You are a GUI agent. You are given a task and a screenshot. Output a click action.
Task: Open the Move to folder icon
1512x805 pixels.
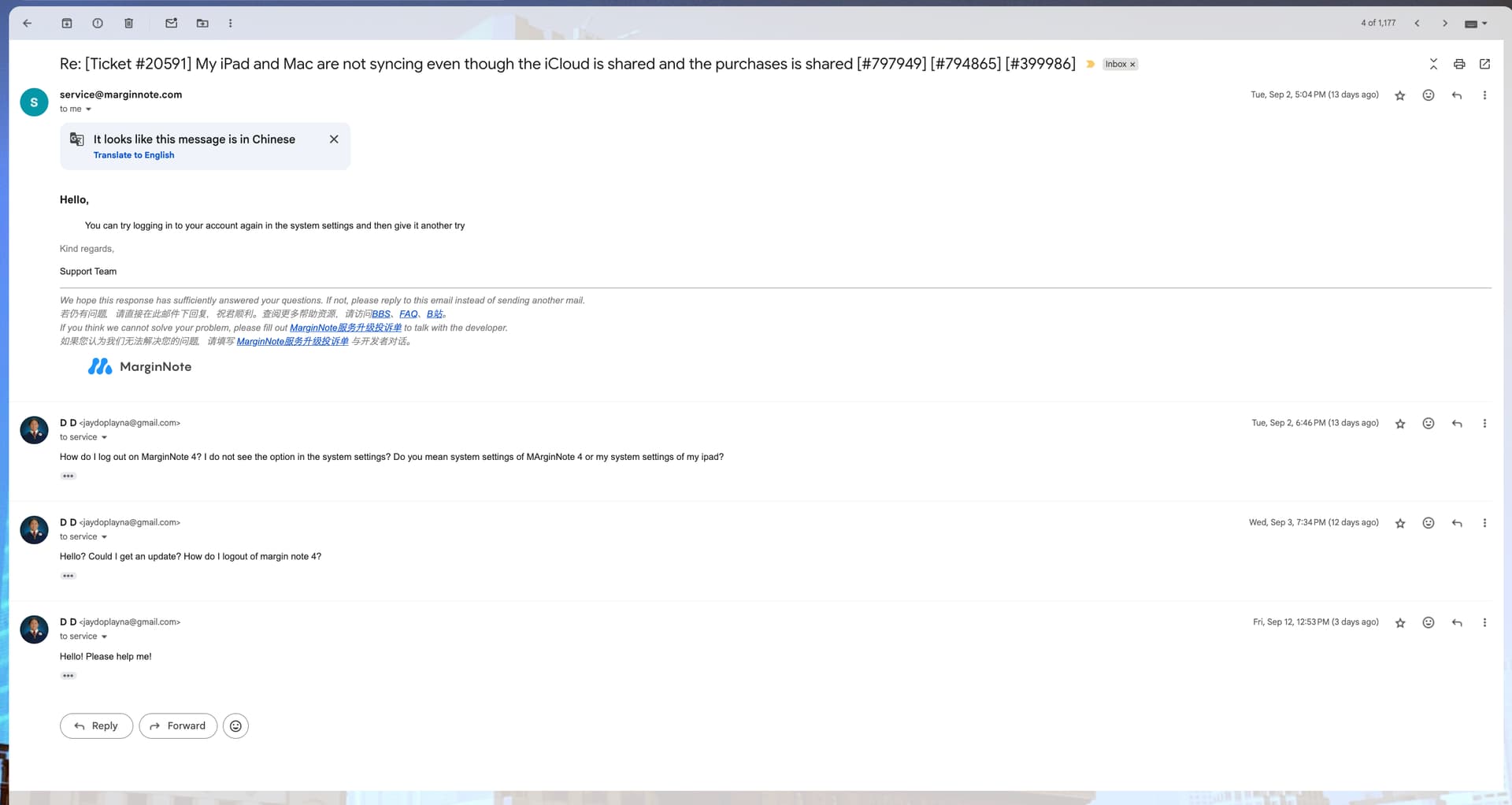(202, 23)
